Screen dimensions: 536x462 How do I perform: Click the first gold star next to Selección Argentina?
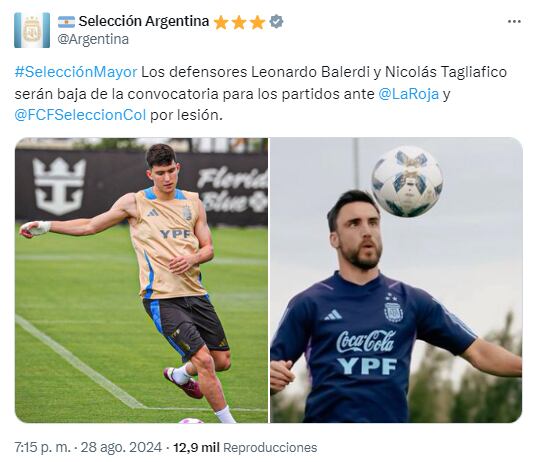[x=221, y=22]
